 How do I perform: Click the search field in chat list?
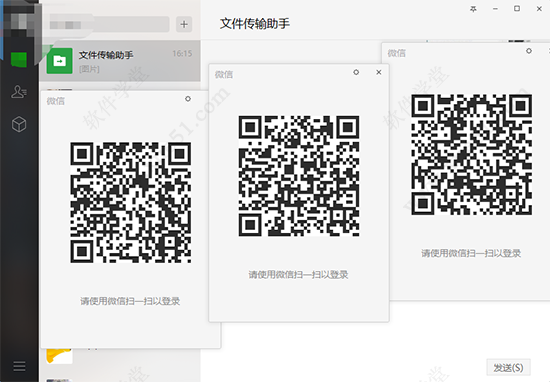point(108,24)
